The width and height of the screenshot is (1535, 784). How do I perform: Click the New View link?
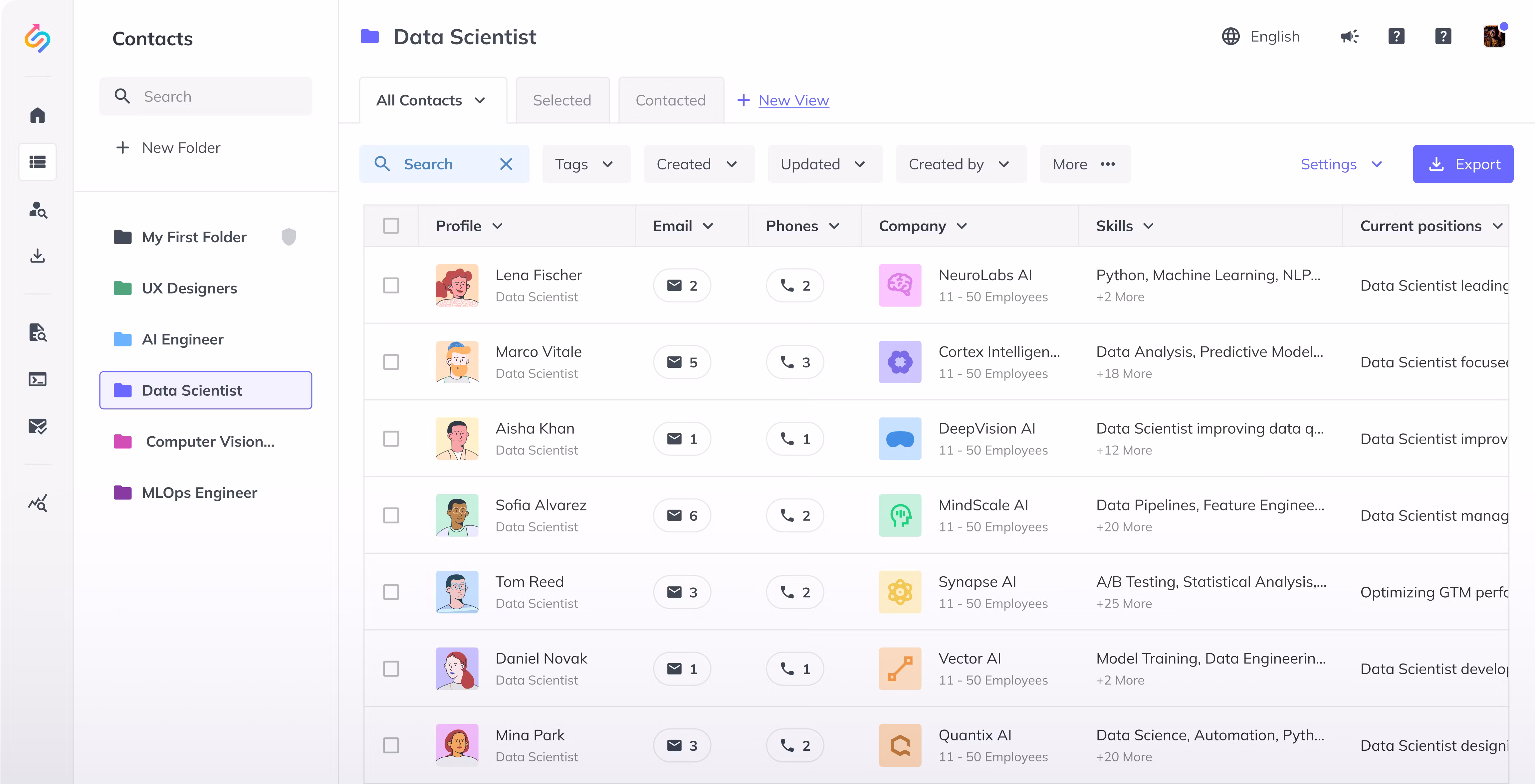tap(793, 100)
